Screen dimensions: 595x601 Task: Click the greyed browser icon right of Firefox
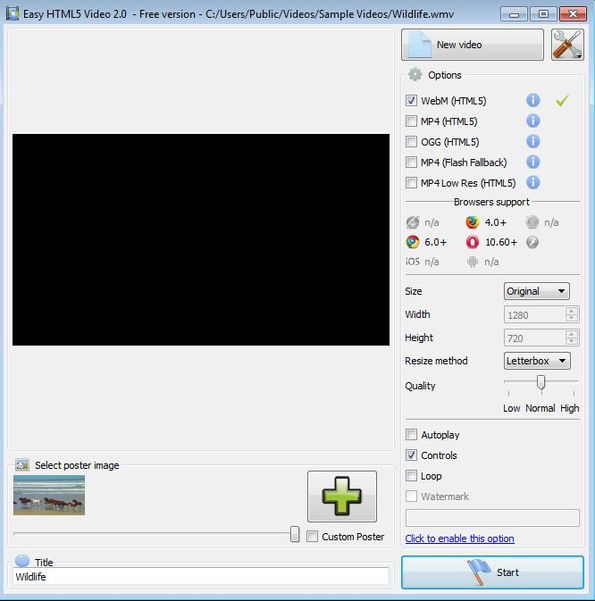click(532, 222)
